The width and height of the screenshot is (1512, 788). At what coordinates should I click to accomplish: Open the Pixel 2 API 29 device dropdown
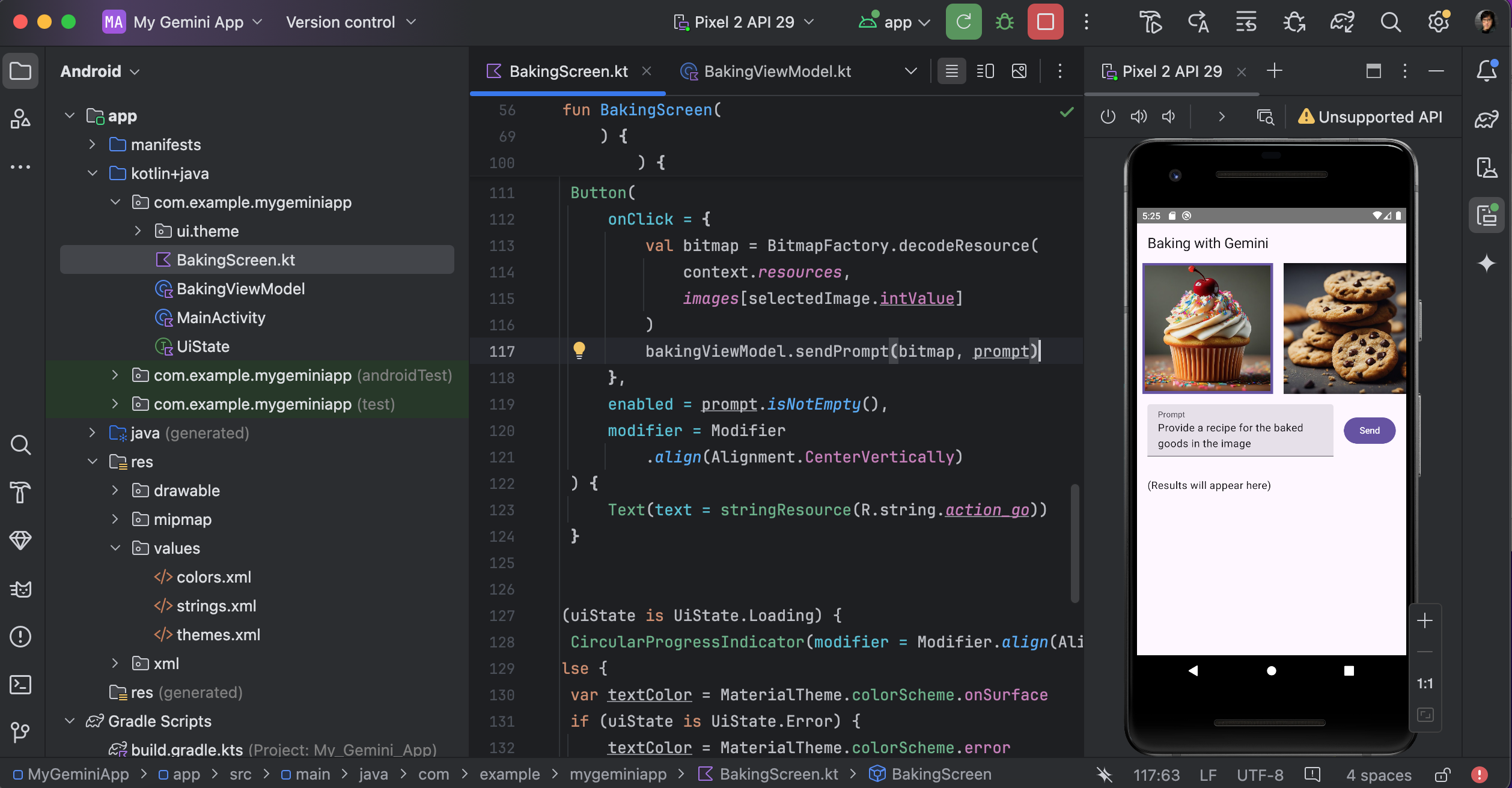click(744, 22)
